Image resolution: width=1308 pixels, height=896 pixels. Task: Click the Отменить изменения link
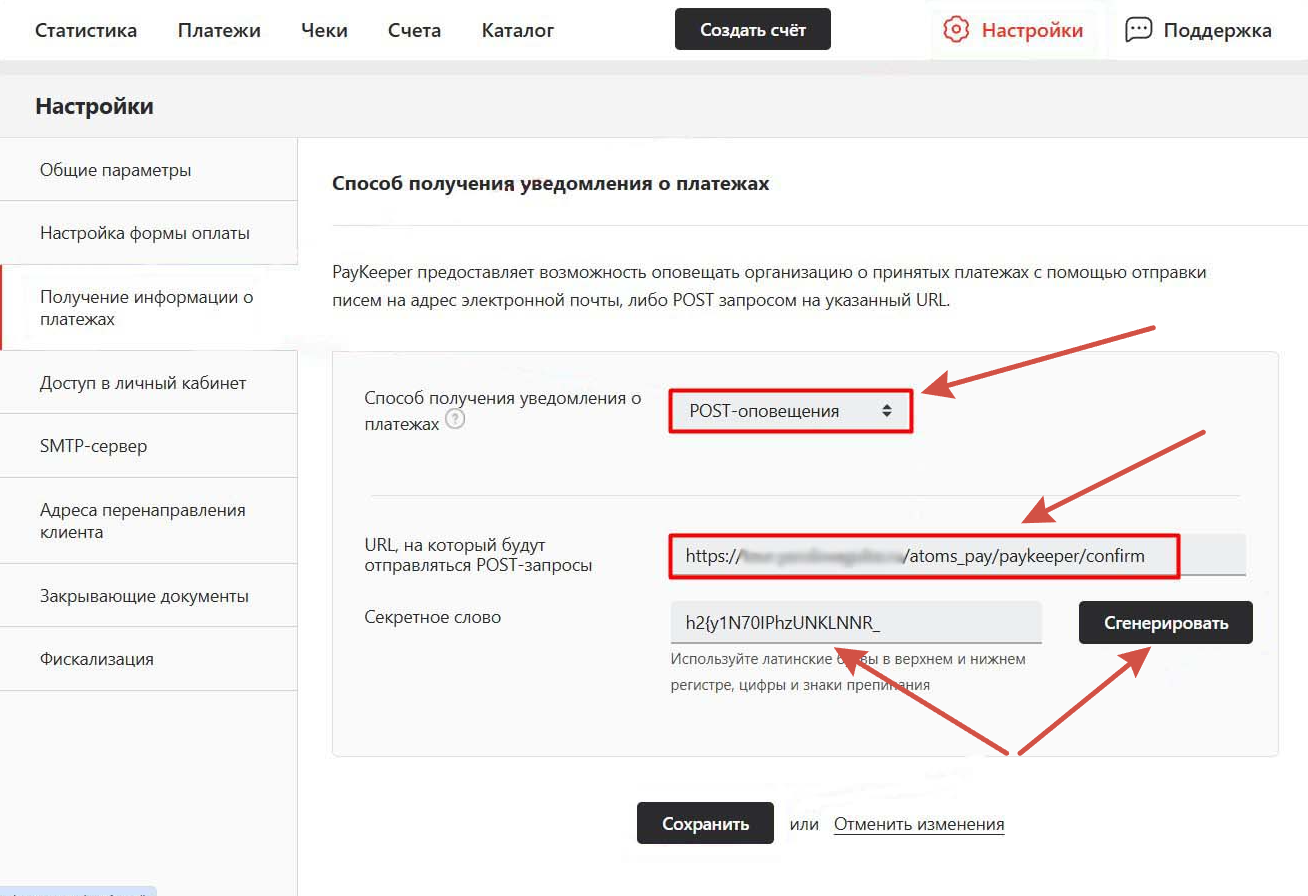coord(919,824)
